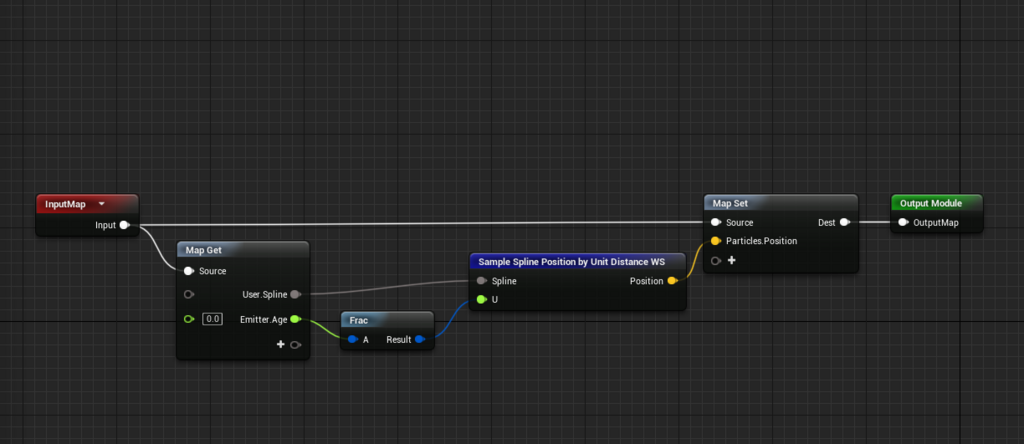1024x444 pixels.
Task: Add a new pin on Map Get
Action: (281, 344)
